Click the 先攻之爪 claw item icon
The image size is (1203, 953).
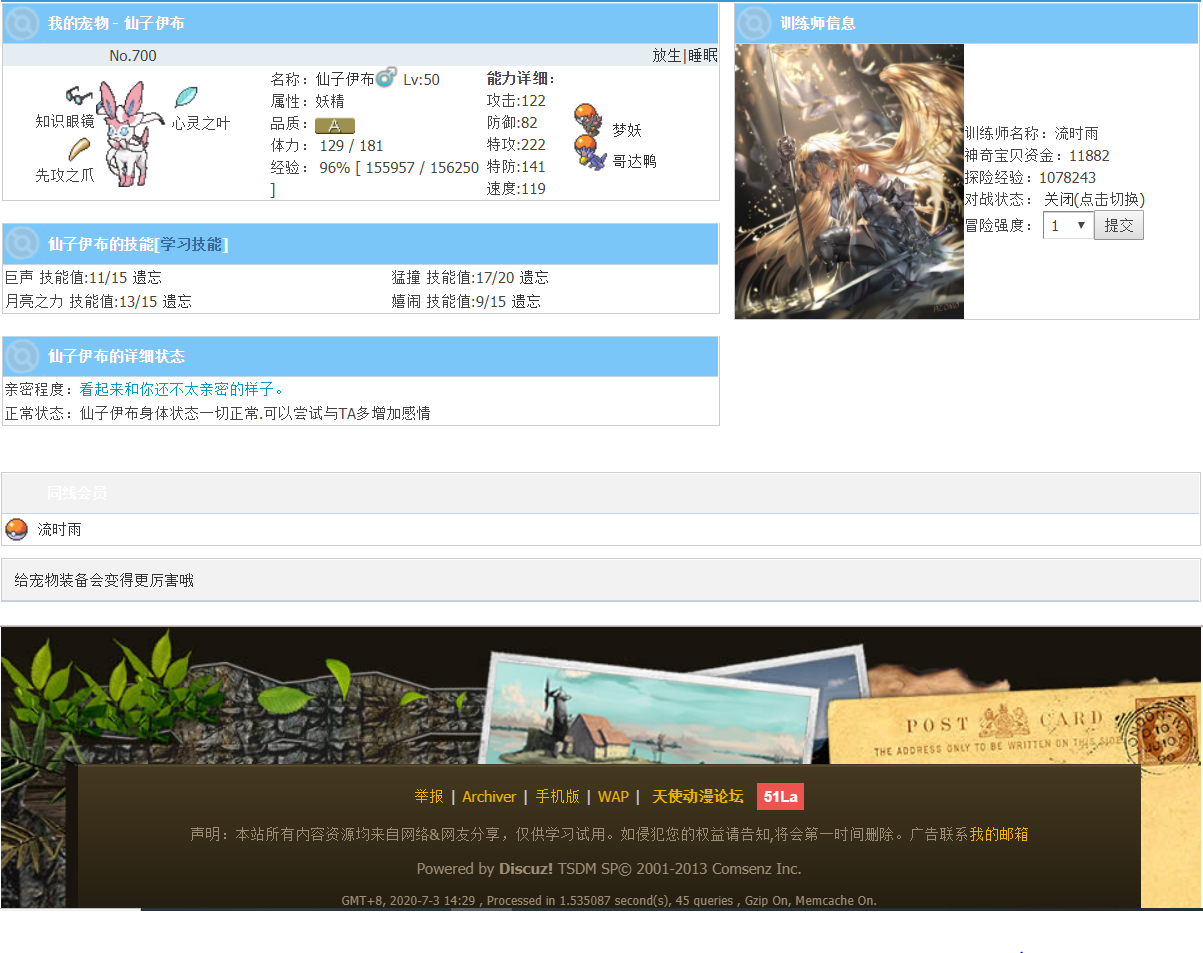pyautogui.click(x=80, y=149)
